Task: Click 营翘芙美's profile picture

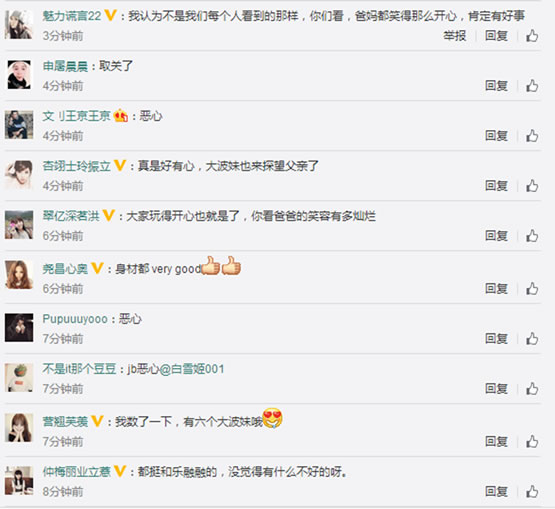Action: coord(19,428)
